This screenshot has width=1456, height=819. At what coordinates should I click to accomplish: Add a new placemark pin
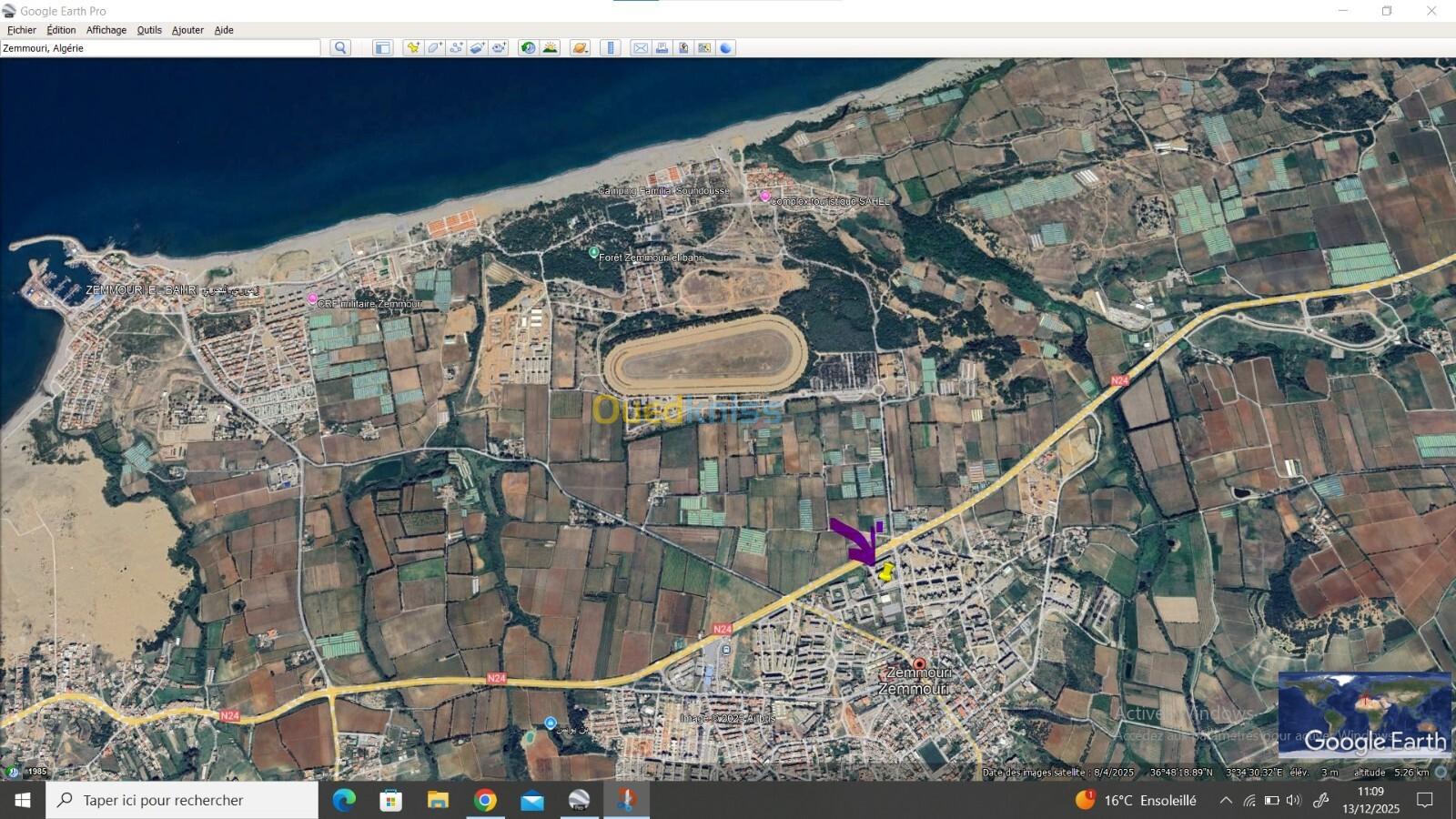413,48
